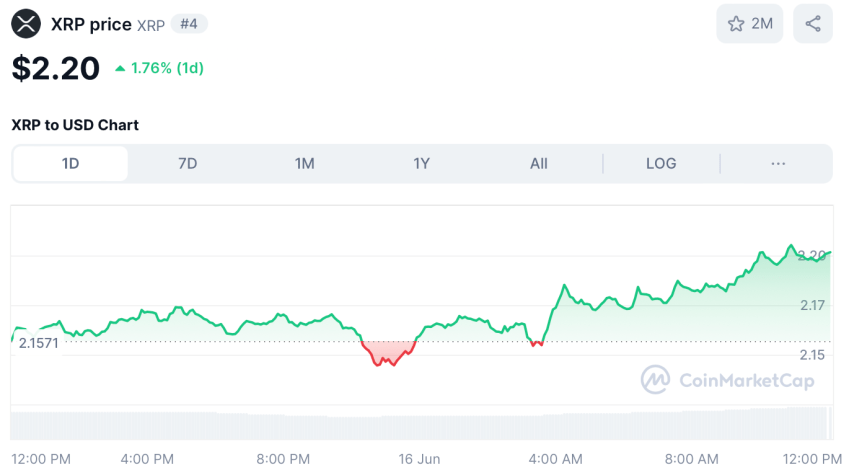
Task: Click the $2.20 price value
Action: click(56, 68)
